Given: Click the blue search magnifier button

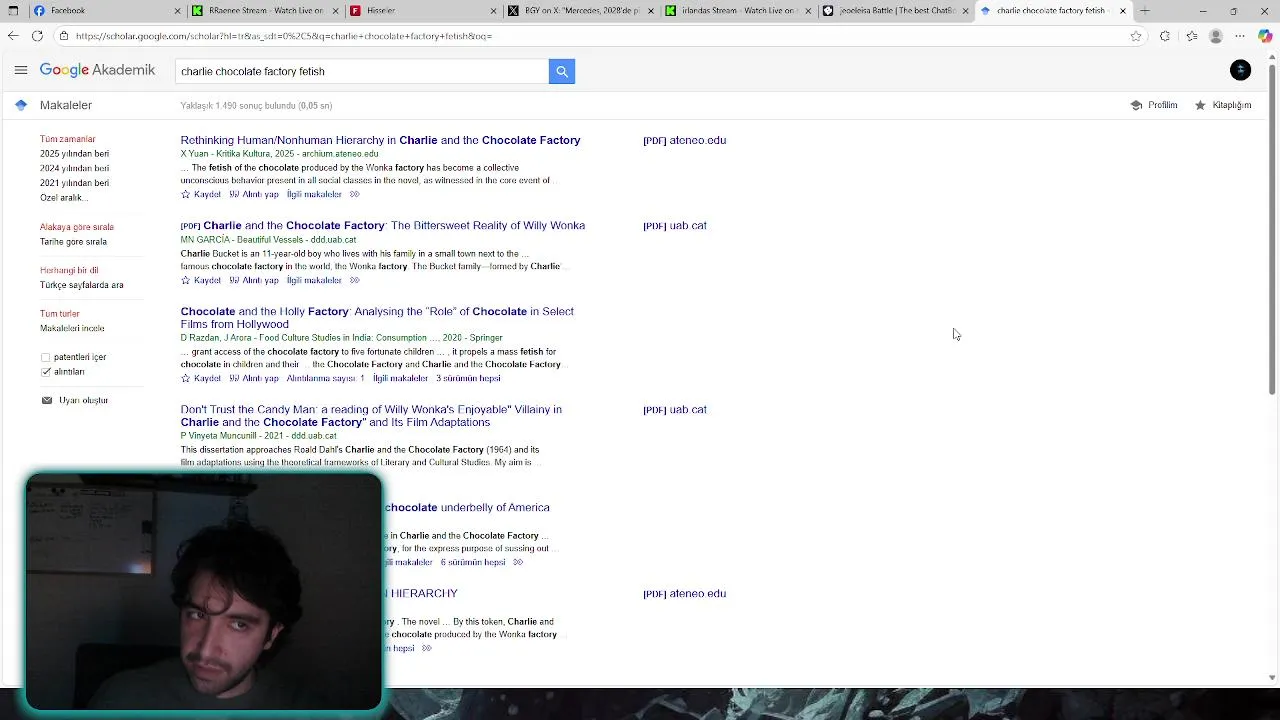Looking at the screenshot, I should point(562,71).
